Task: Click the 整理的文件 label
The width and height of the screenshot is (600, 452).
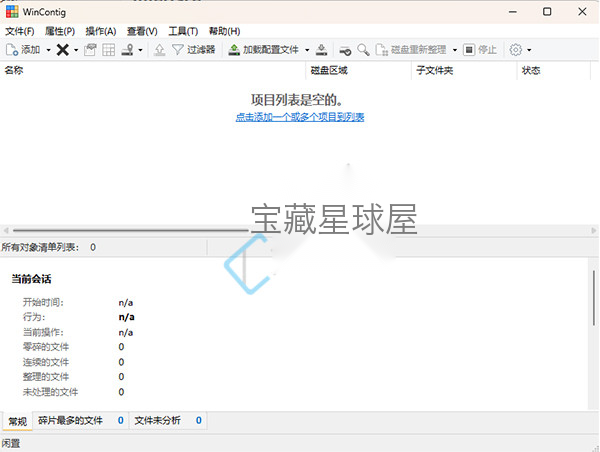Action: [x=46, y=377]
